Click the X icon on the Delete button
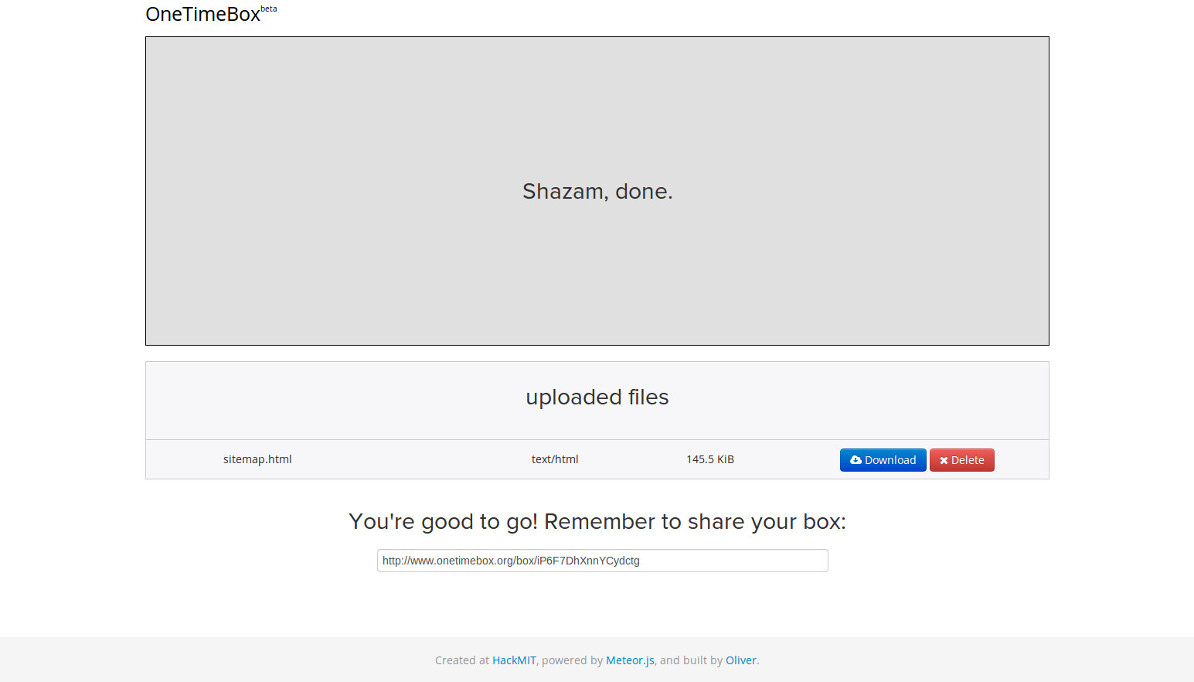1194x682 pixels. pyautogui.click(x=943, y=461)
